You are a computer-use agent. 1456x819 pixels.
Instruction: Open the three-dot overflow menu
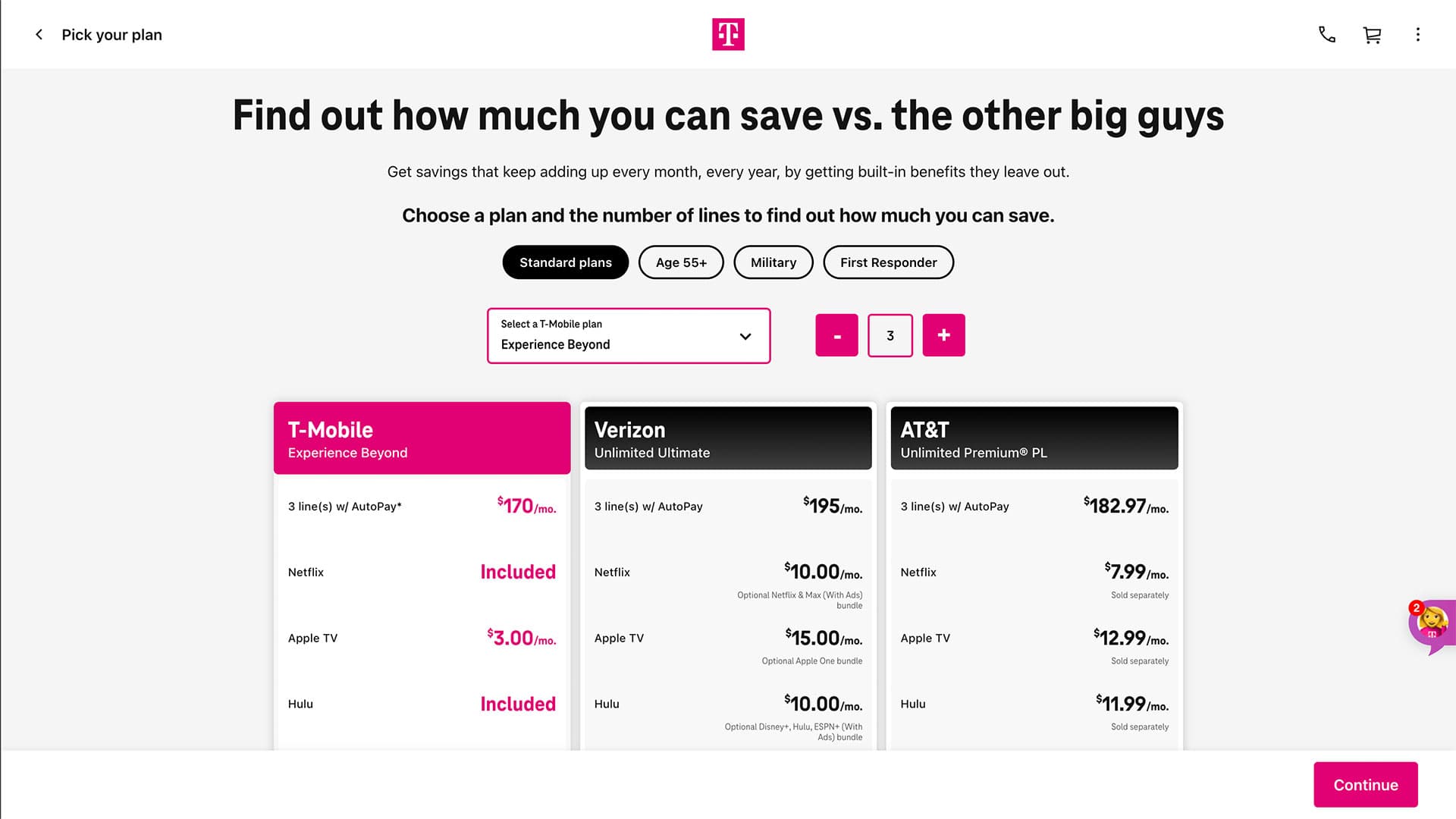coord(1417,34)
